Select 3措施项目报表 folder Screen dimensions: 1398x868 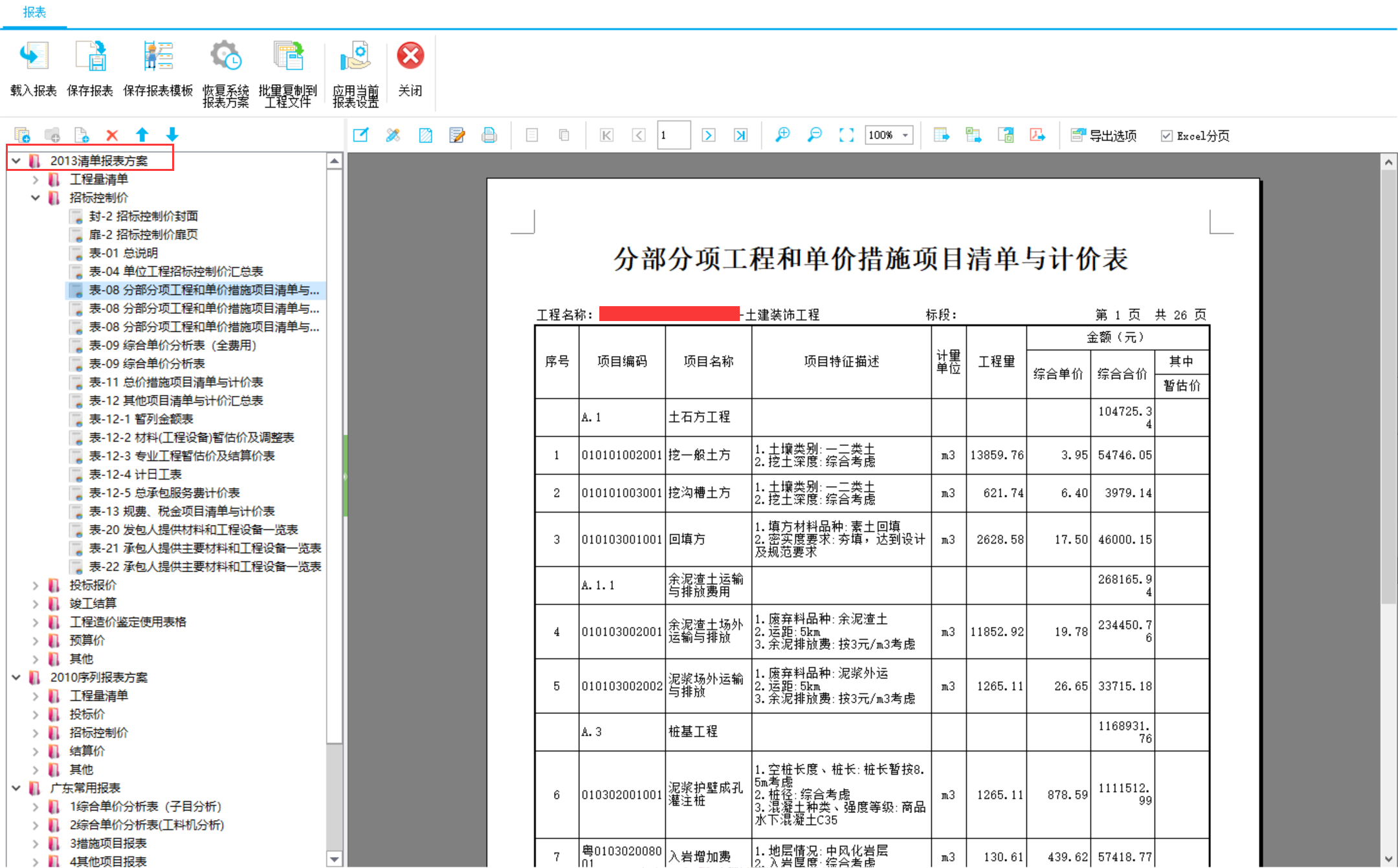coord(108,843)
